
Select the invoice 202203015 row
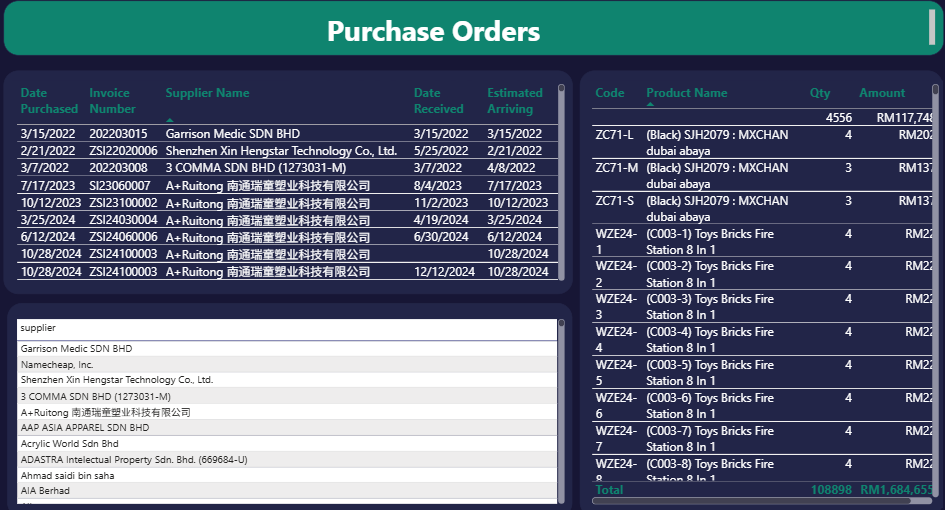[x=287, y=133]
